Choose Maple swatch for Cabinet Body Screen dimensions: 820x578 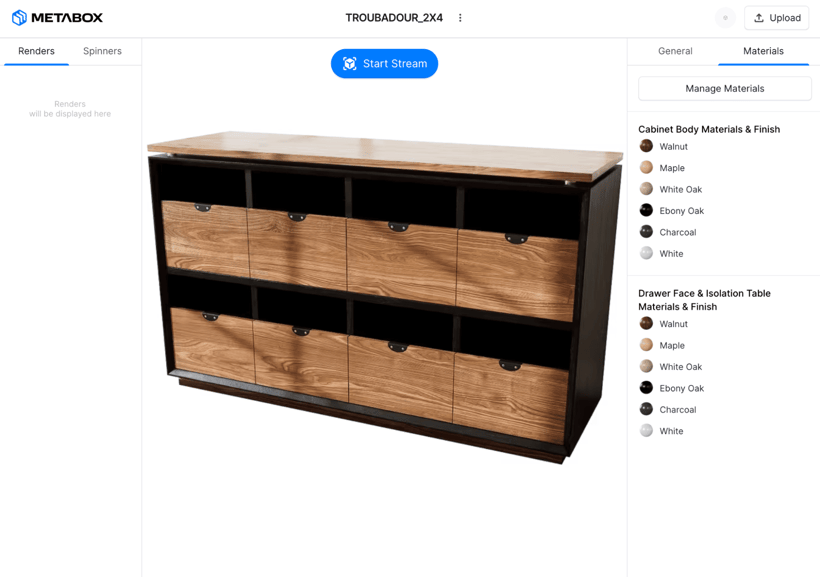pyautogui.click(x=646, y=167)
